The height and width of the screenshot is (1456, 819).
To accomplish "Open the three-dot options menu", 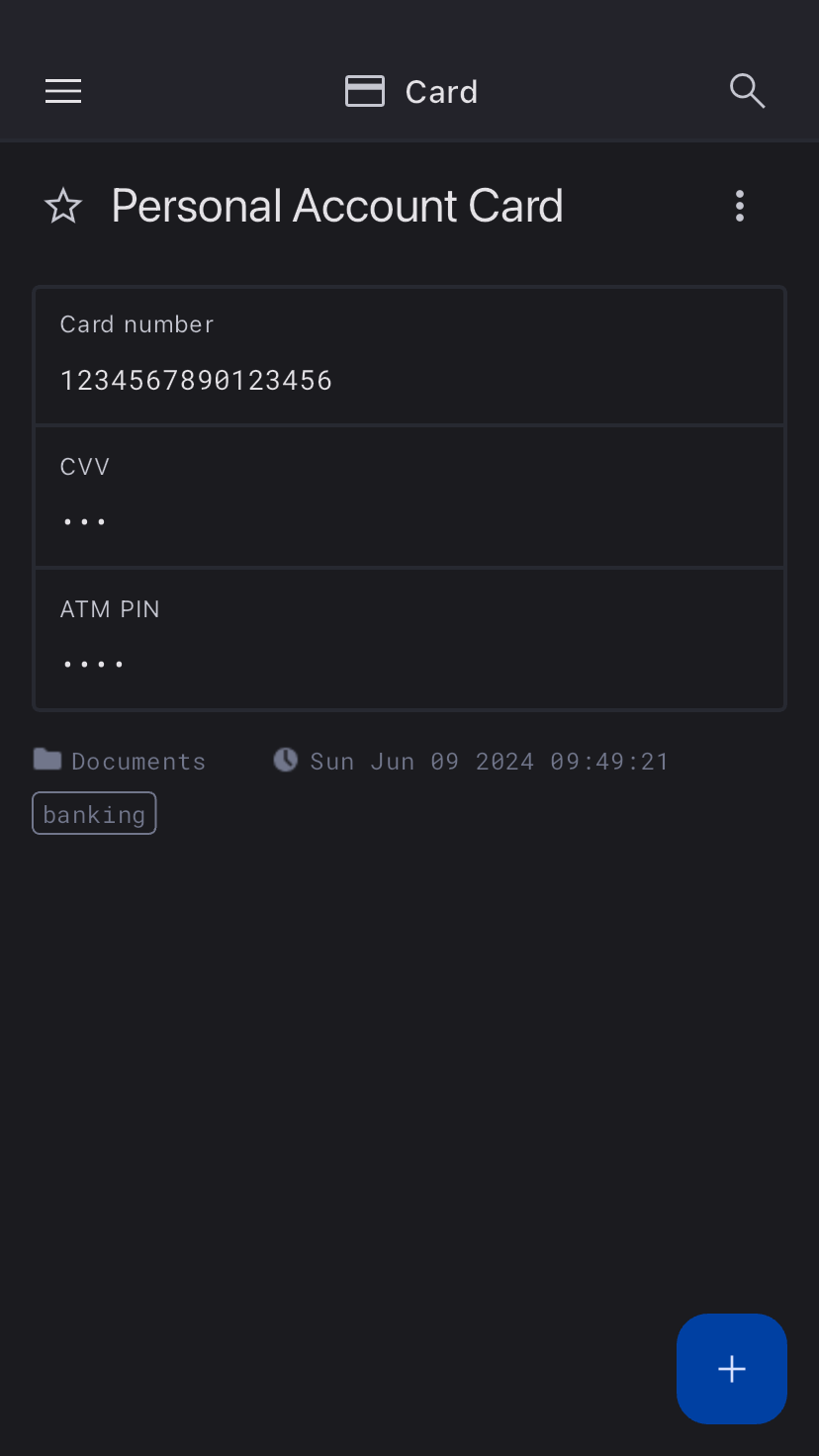I will point(739,207).
